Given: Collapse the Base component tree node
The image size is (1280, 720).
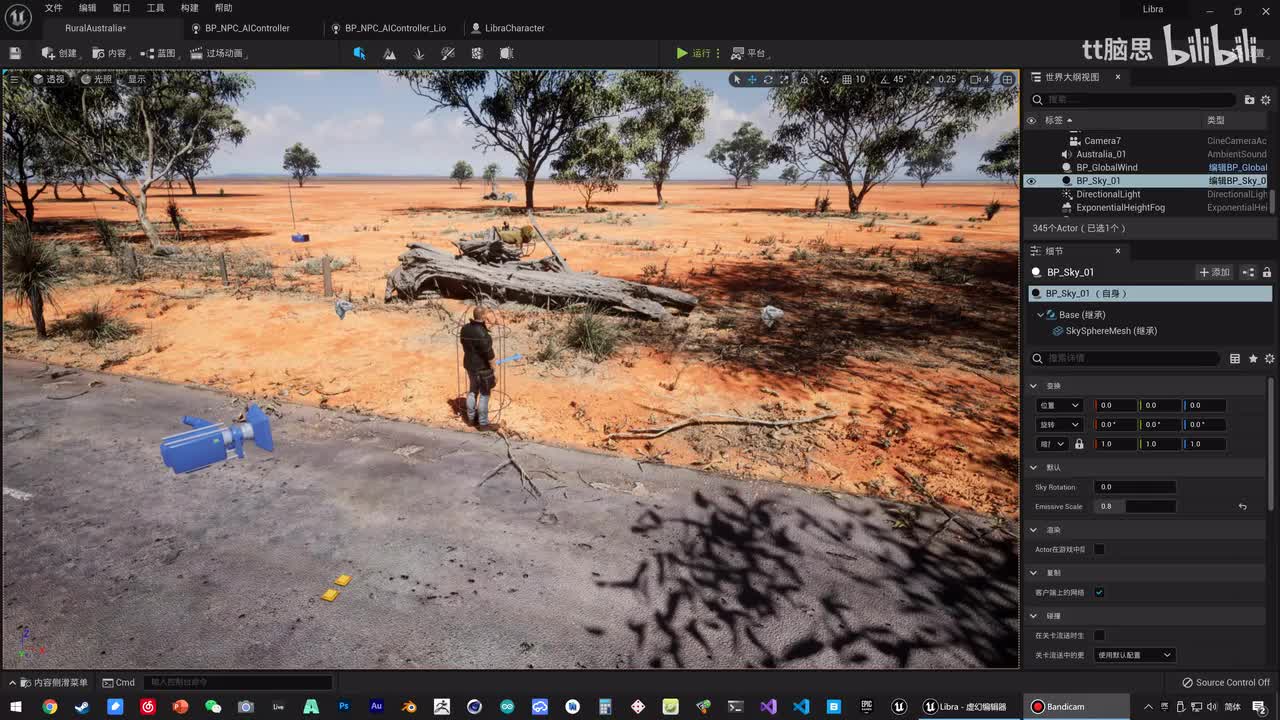Looking at the screenshot, I should (1040, 315).
